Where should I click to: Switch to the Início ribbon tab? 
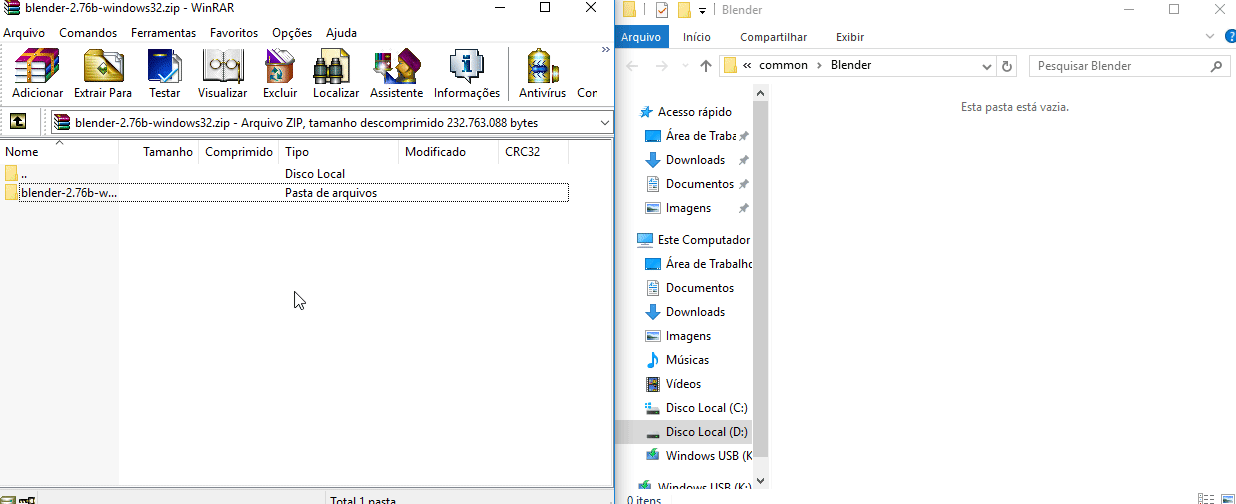(697, 37)
